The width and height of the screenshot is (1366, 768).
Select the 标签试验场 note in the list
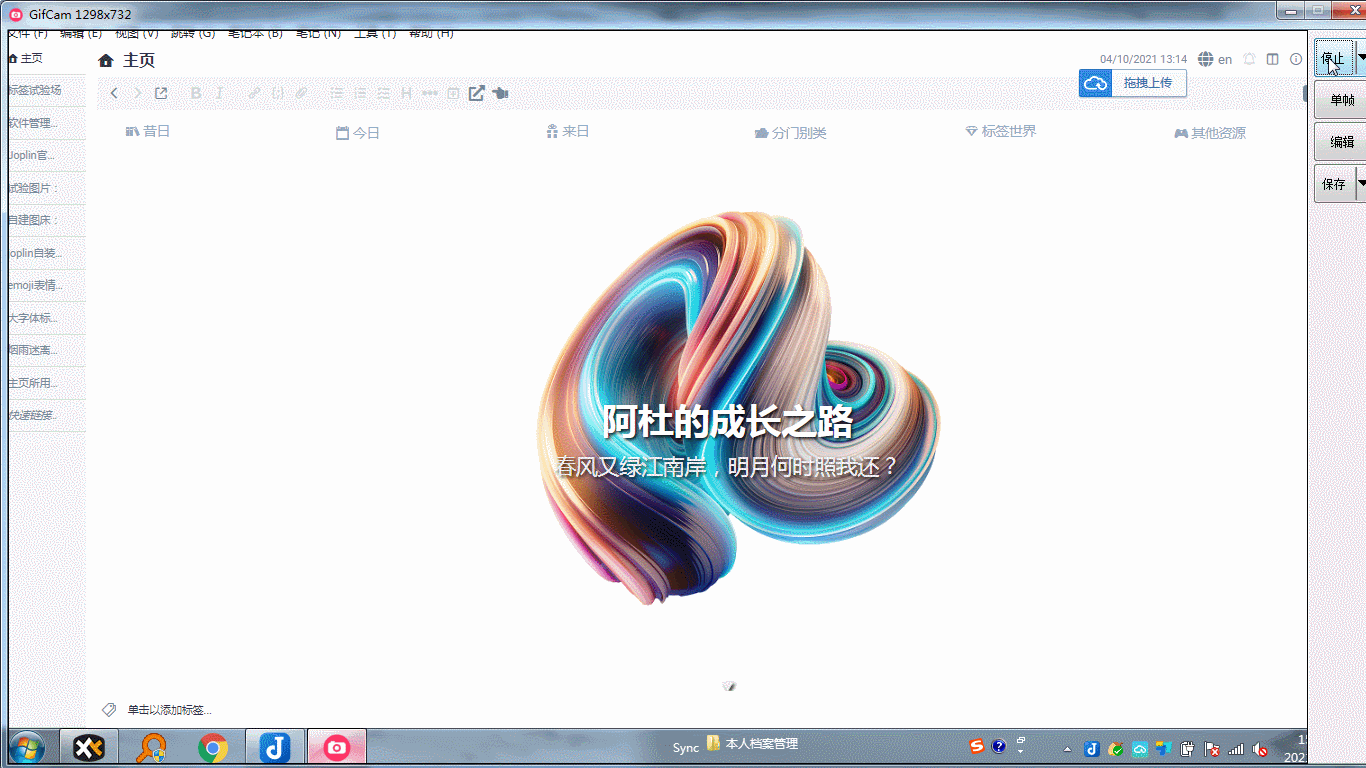tap(47, 90)
